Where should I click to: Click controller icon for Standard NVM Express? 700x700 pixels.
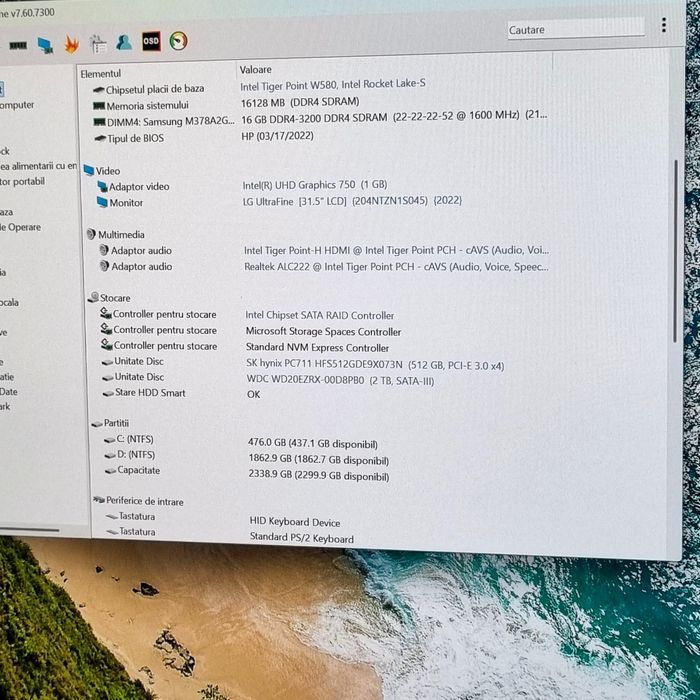click(x=107, y=345)
